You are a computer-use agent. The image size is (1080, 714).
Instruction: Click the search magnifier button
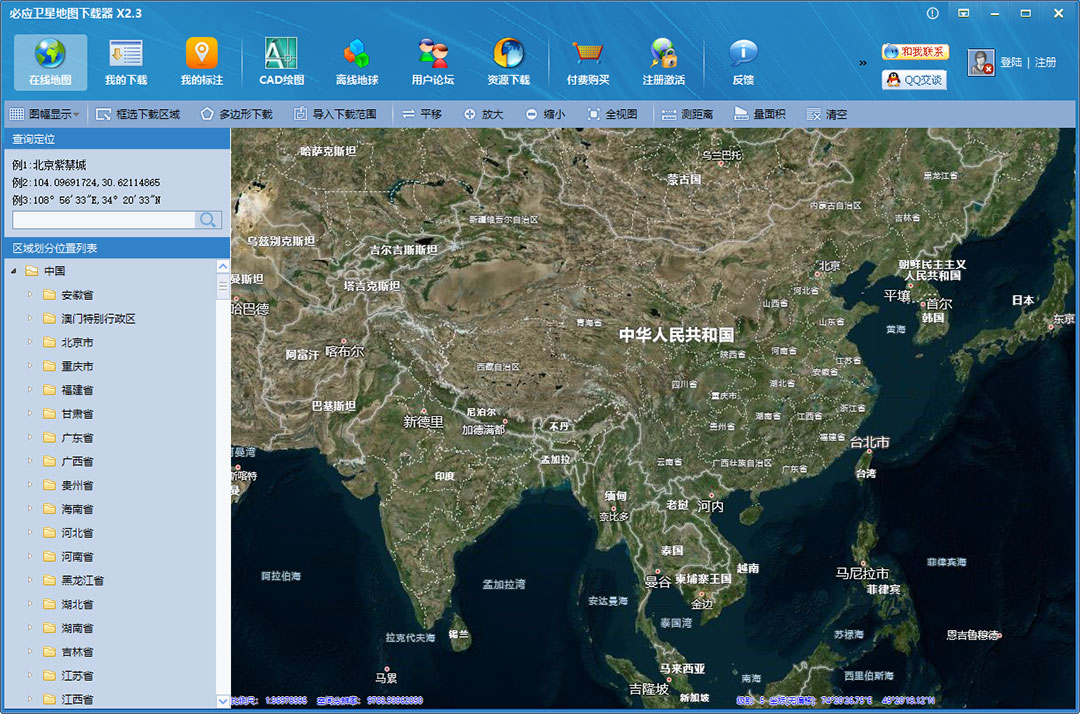click(x=208, y=220)
